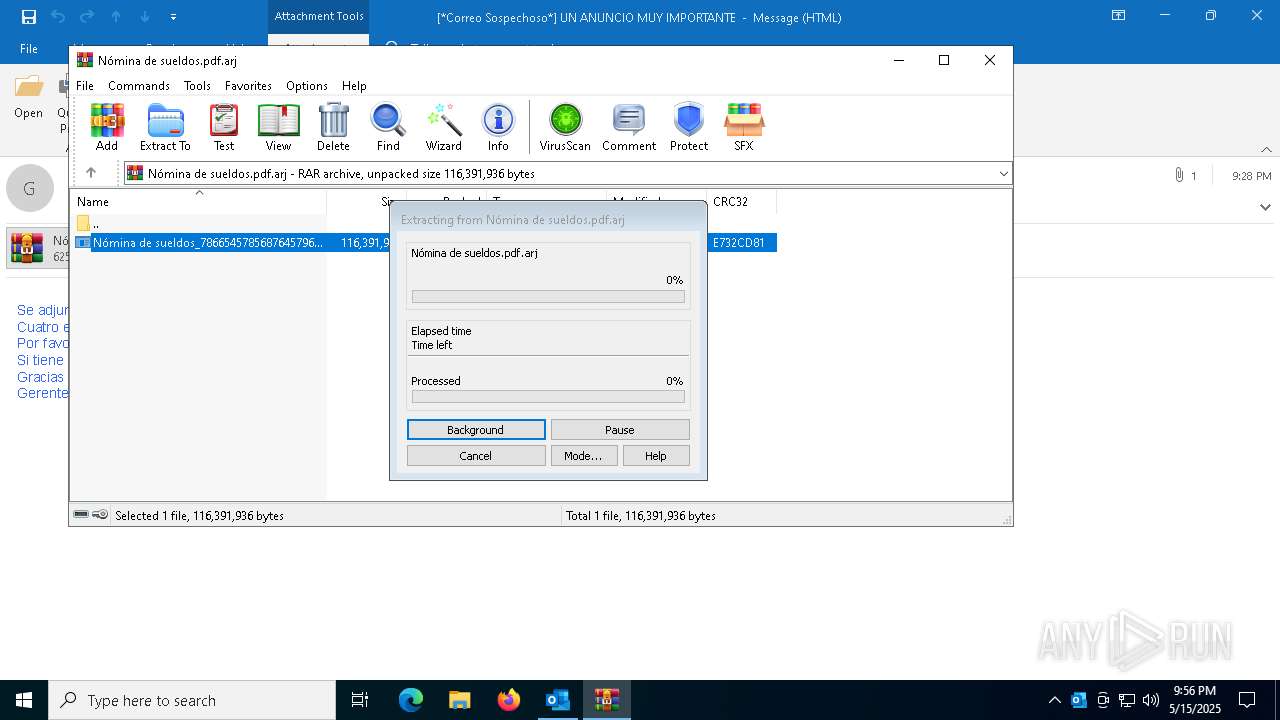Open File Explorer from taskbar
The width and height of the screenshot is (1280, 720).
pyautogui.click(x=459, y=700)
